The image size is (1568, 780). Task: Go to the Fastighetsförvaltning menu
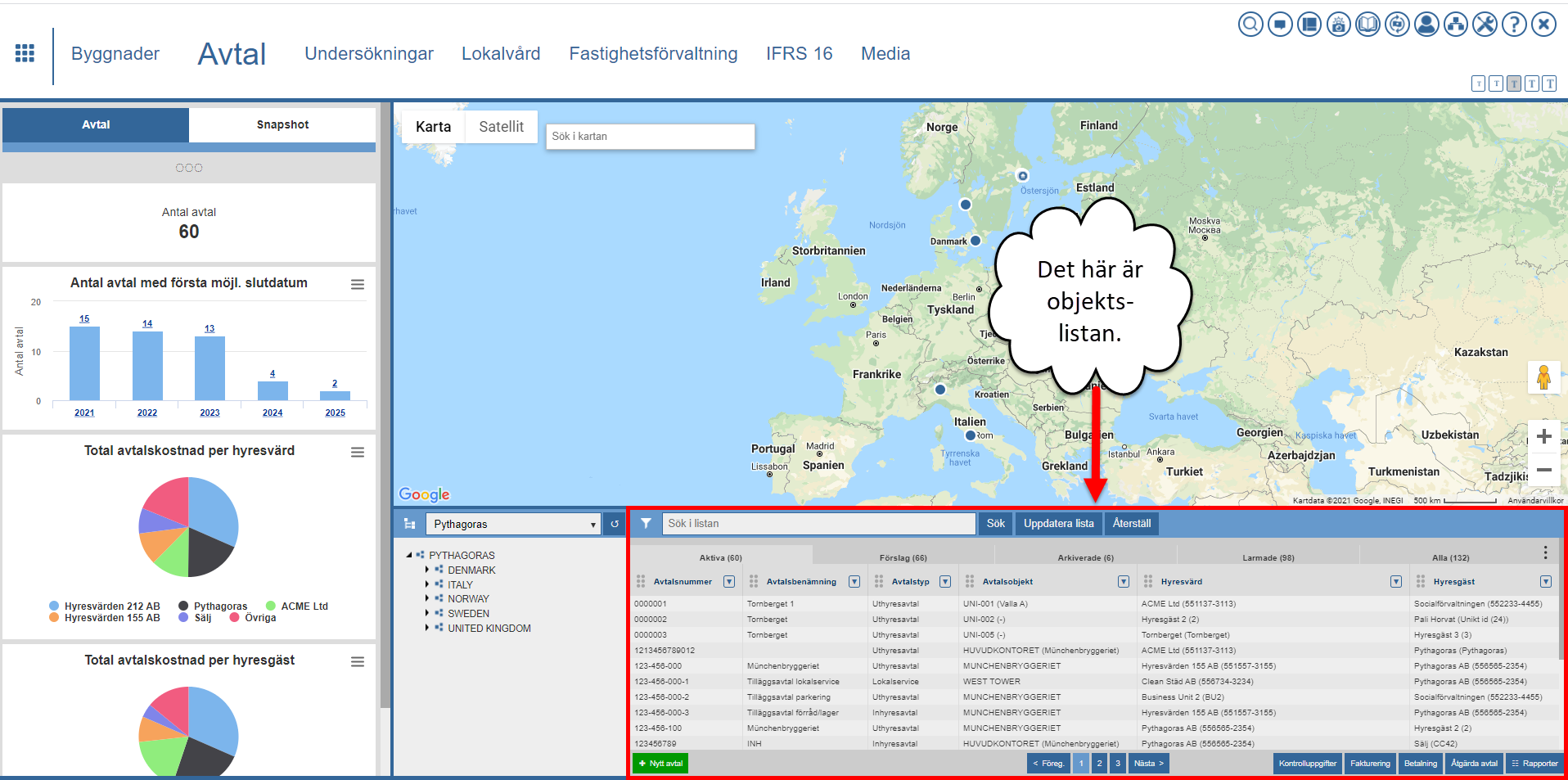(x=653, y=54)
